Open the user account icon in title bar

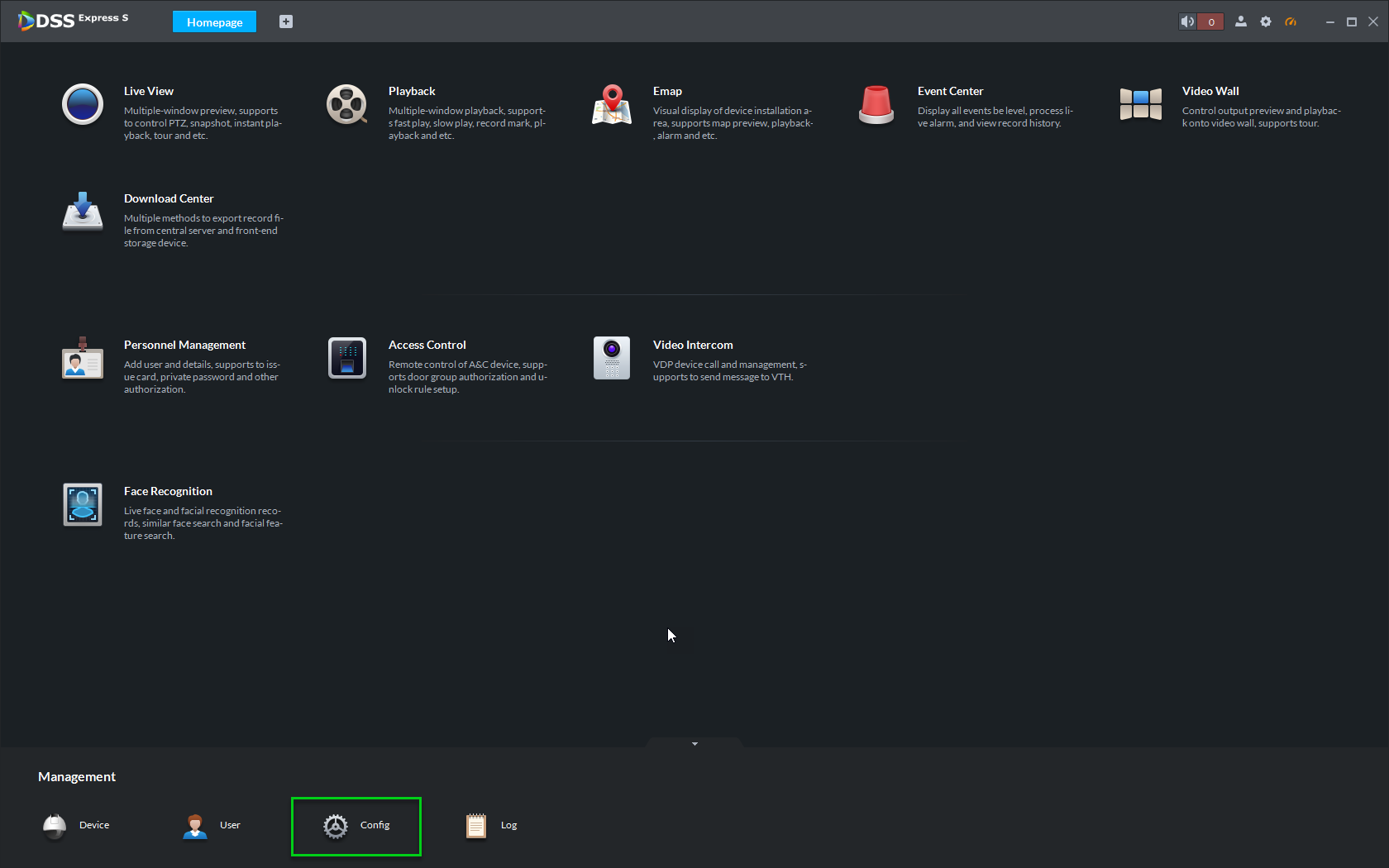click(1241, 21)
